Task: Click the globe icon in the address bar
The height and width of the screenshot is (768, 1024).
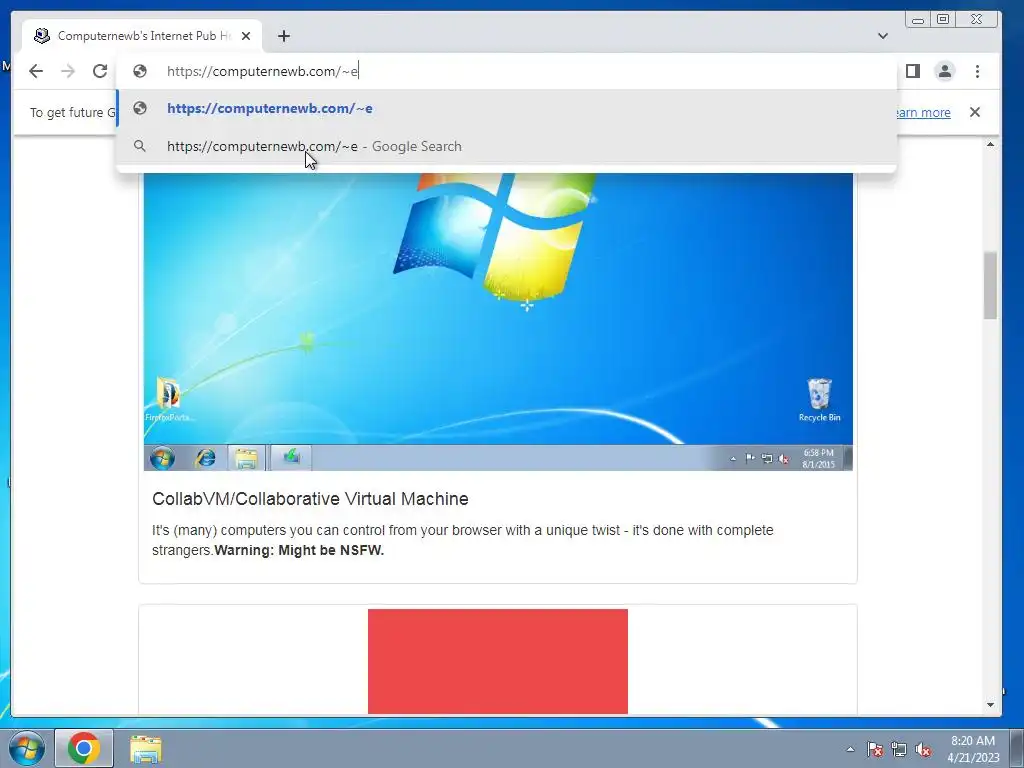Action: (140, 71)
